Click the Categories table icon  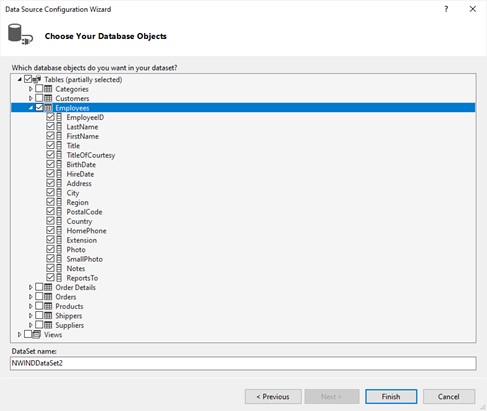[x=48, y=89]
